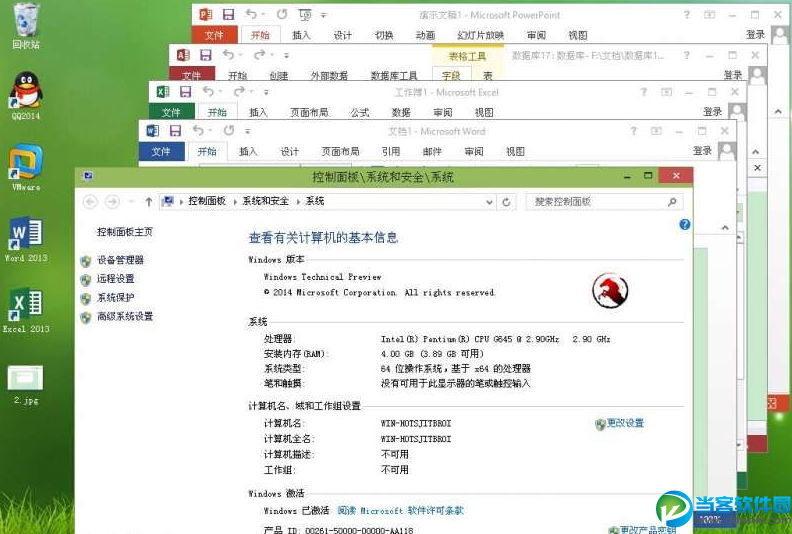The width and height of the screenshot is (792, 534).
Task: Open the Customize Quick Access dropdown in Word
Action: coord(248,131)
